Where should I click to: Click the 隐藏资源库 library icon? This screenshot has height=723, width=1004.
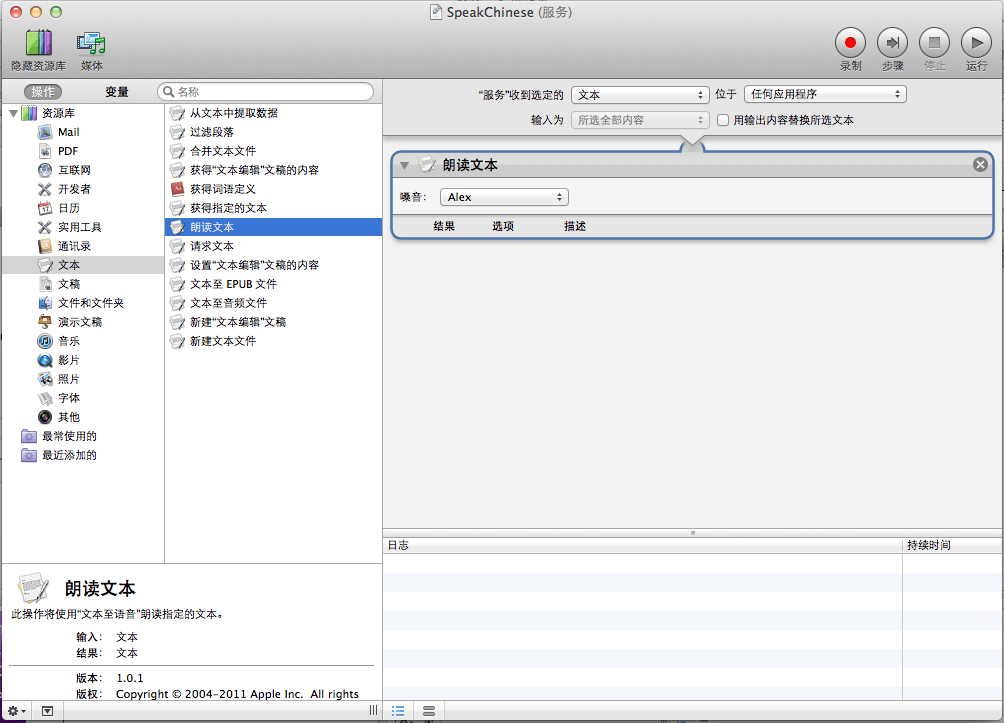click(38, 42)
